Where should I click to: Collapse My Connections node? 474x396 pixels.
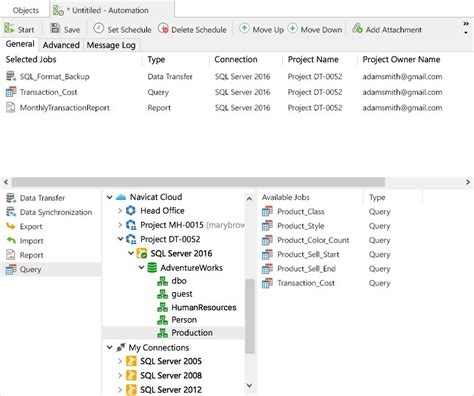coord(110,347)
